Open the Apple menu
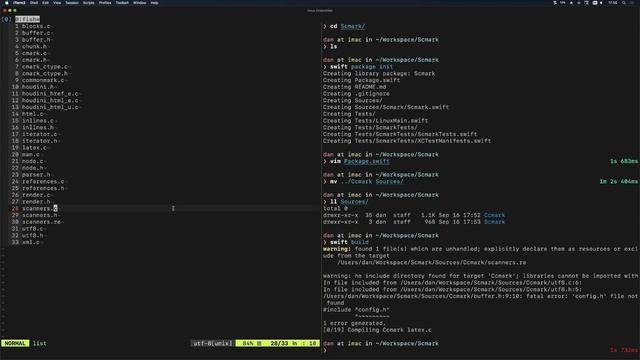This screenshot has height=360, width=640. click(x=7, y=3)
